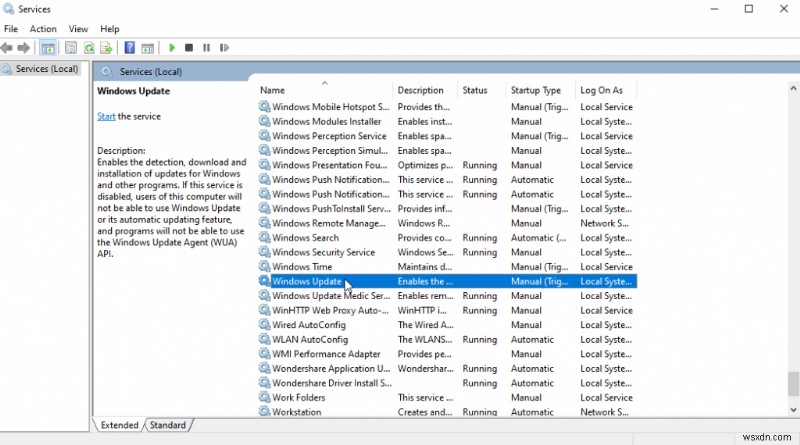Click Local Service logon of Windows Time
800x445 pixels.
tap(606, 266)
